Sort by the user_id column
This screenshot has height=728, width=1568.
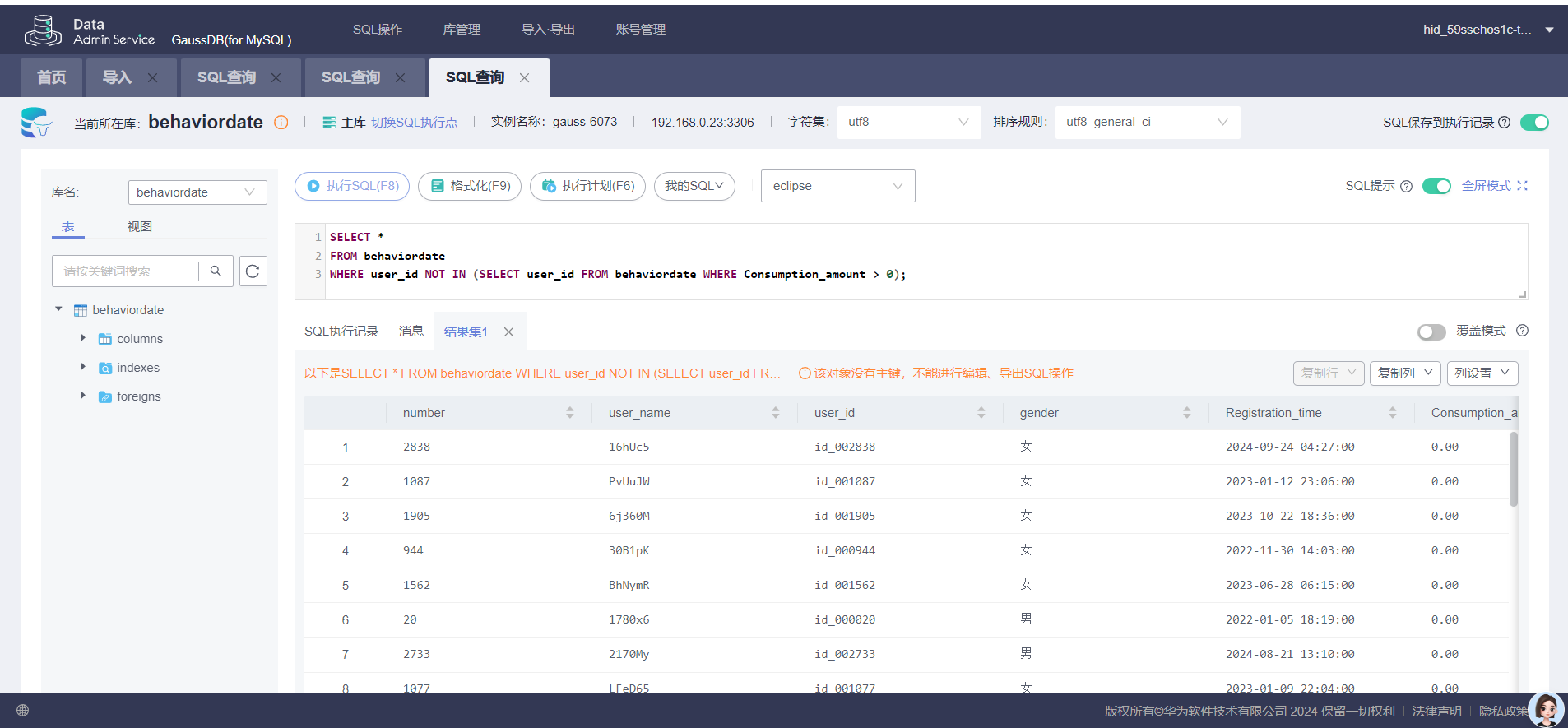[x=981, y=413]
